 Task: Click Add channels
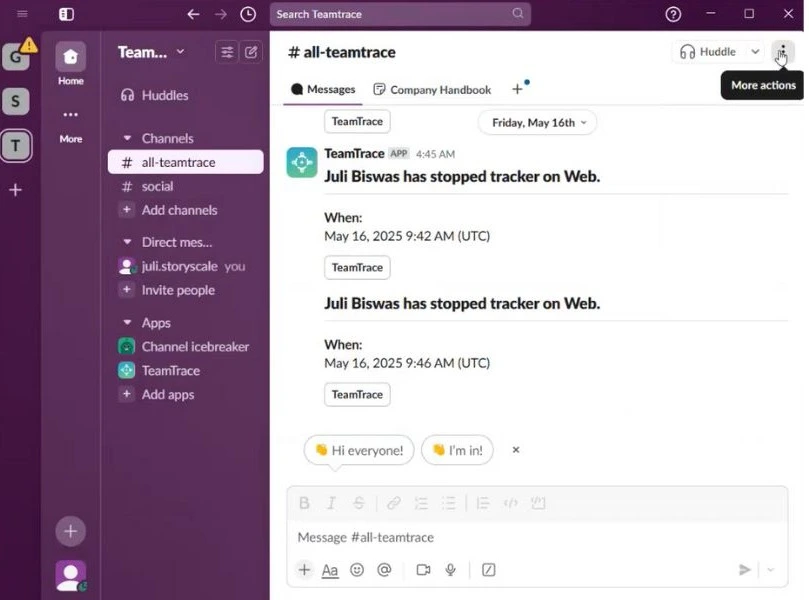click(x=186, y=210)
